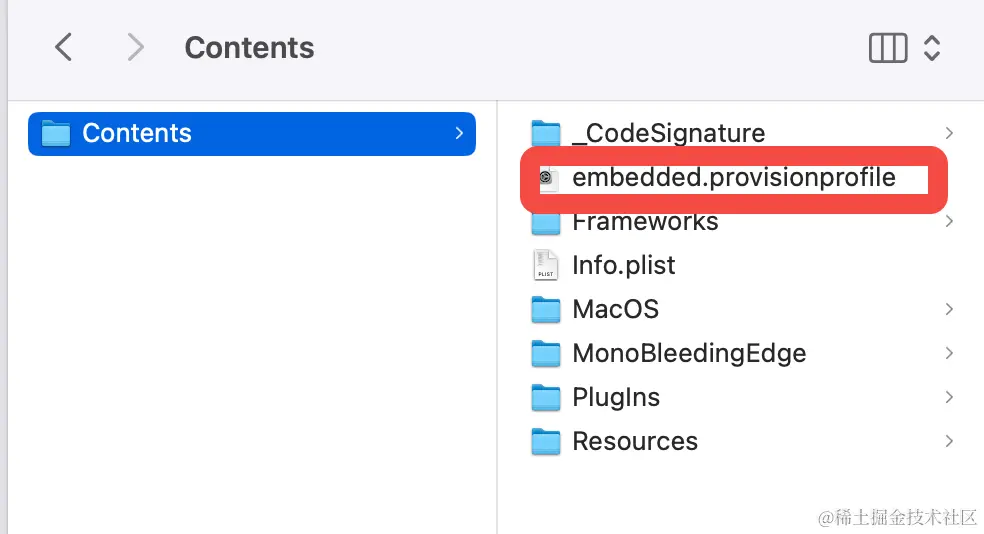Click the Resources folder icon

pos(546,442)
